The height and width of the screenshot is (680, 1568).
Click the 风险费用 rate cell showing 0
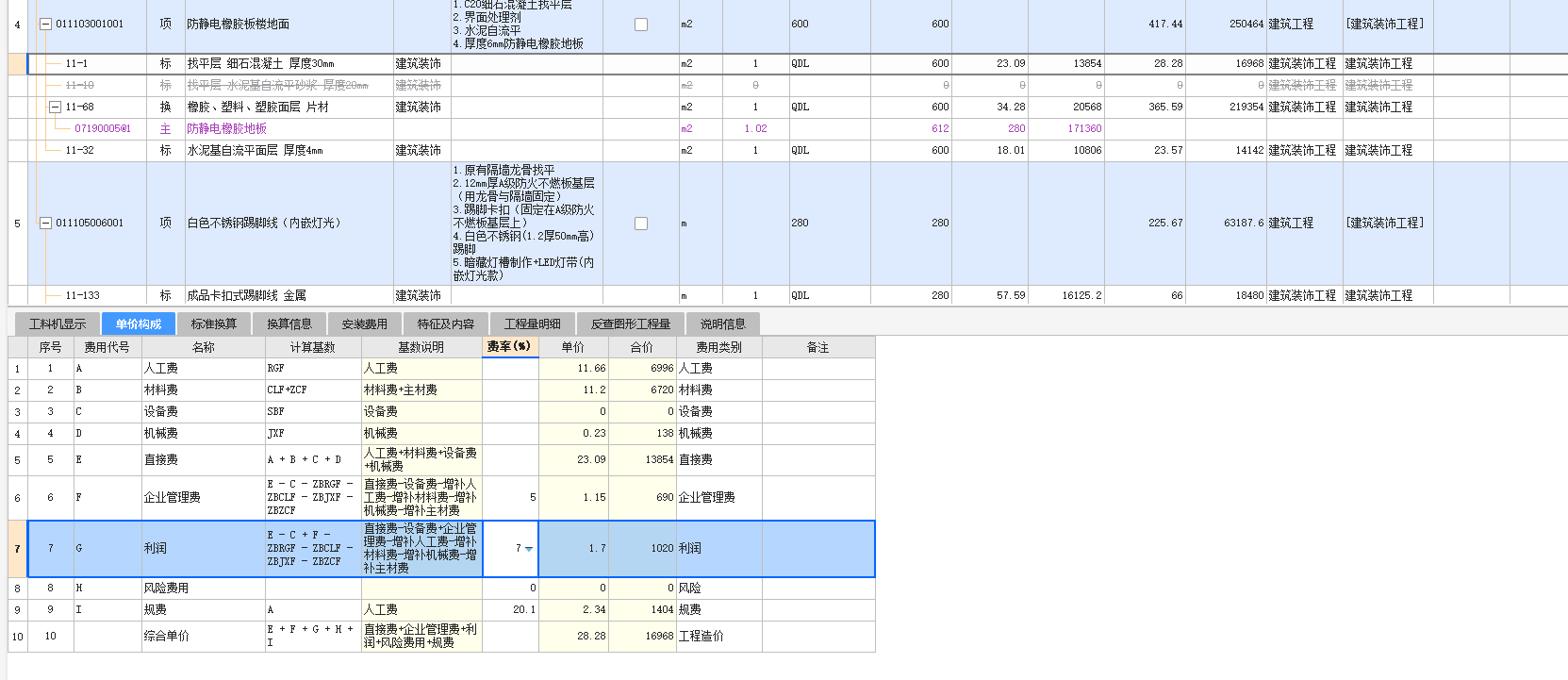pos(510,588)
